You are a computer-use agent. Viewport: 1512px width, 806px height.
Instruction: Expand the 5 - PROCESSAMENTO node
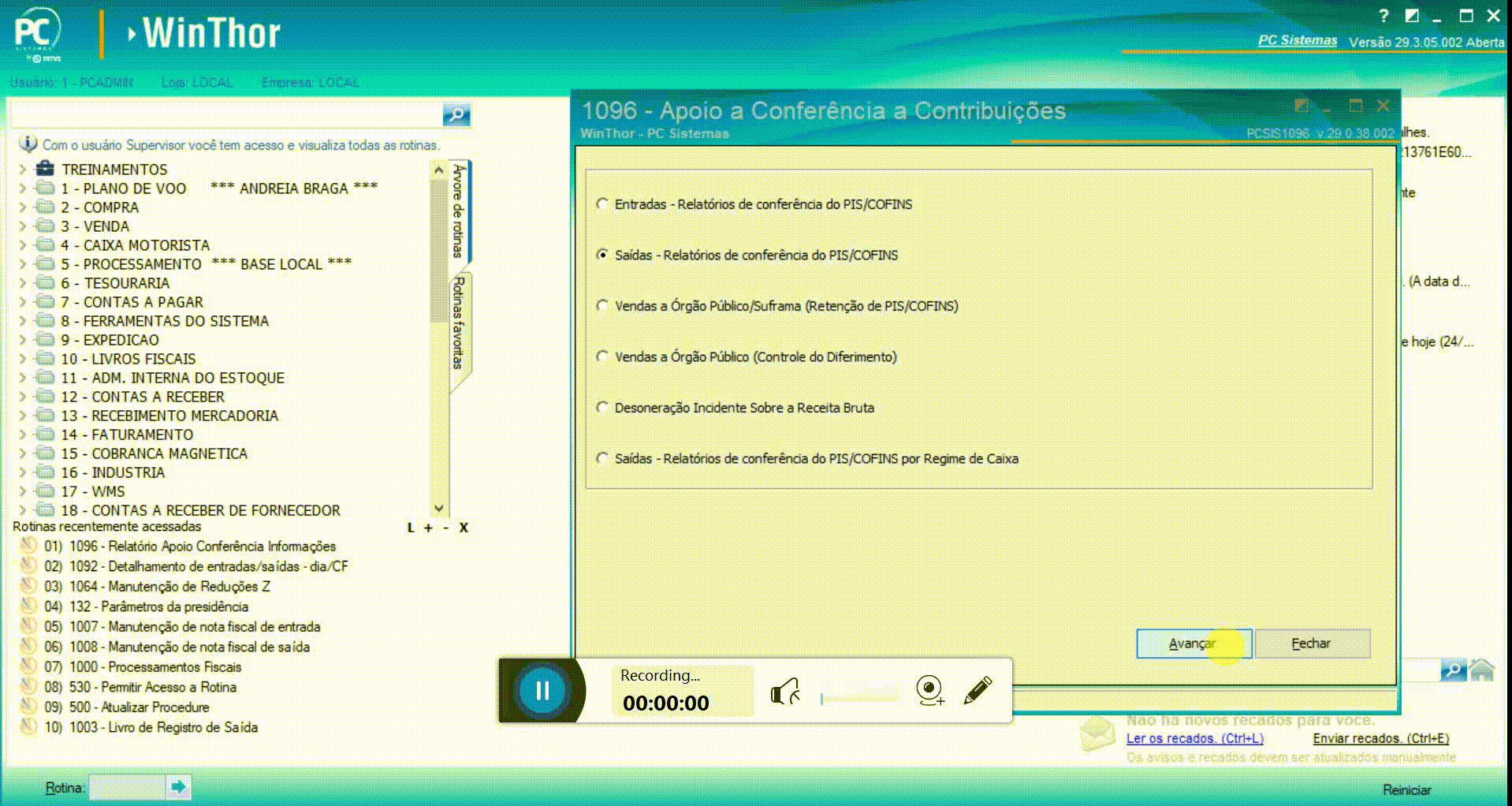pyautogui.click(x=22, y=263)
